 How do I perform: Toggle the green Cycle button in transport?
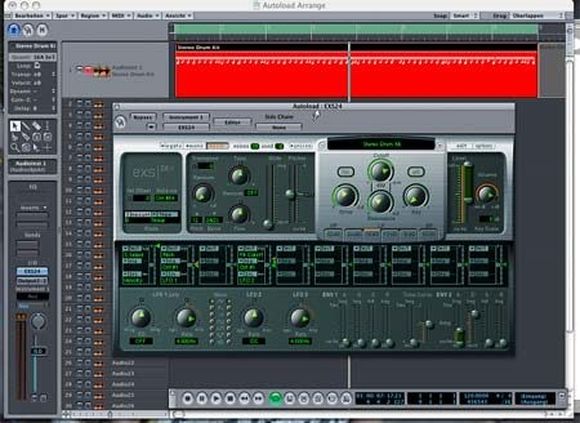pos(275,398)
